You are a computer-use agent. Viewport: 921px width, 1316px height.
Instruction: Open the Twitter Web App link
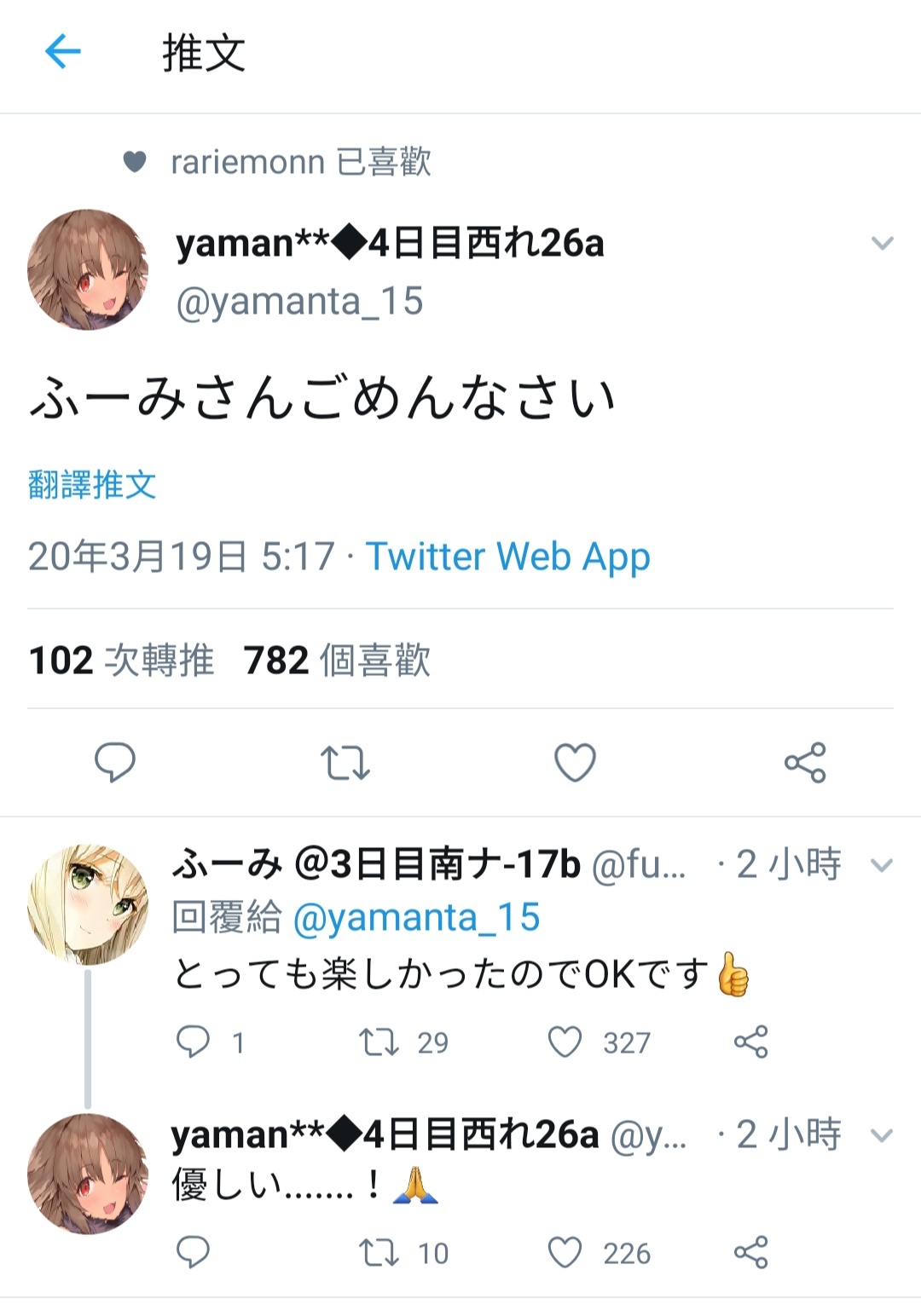click(508, 557)
